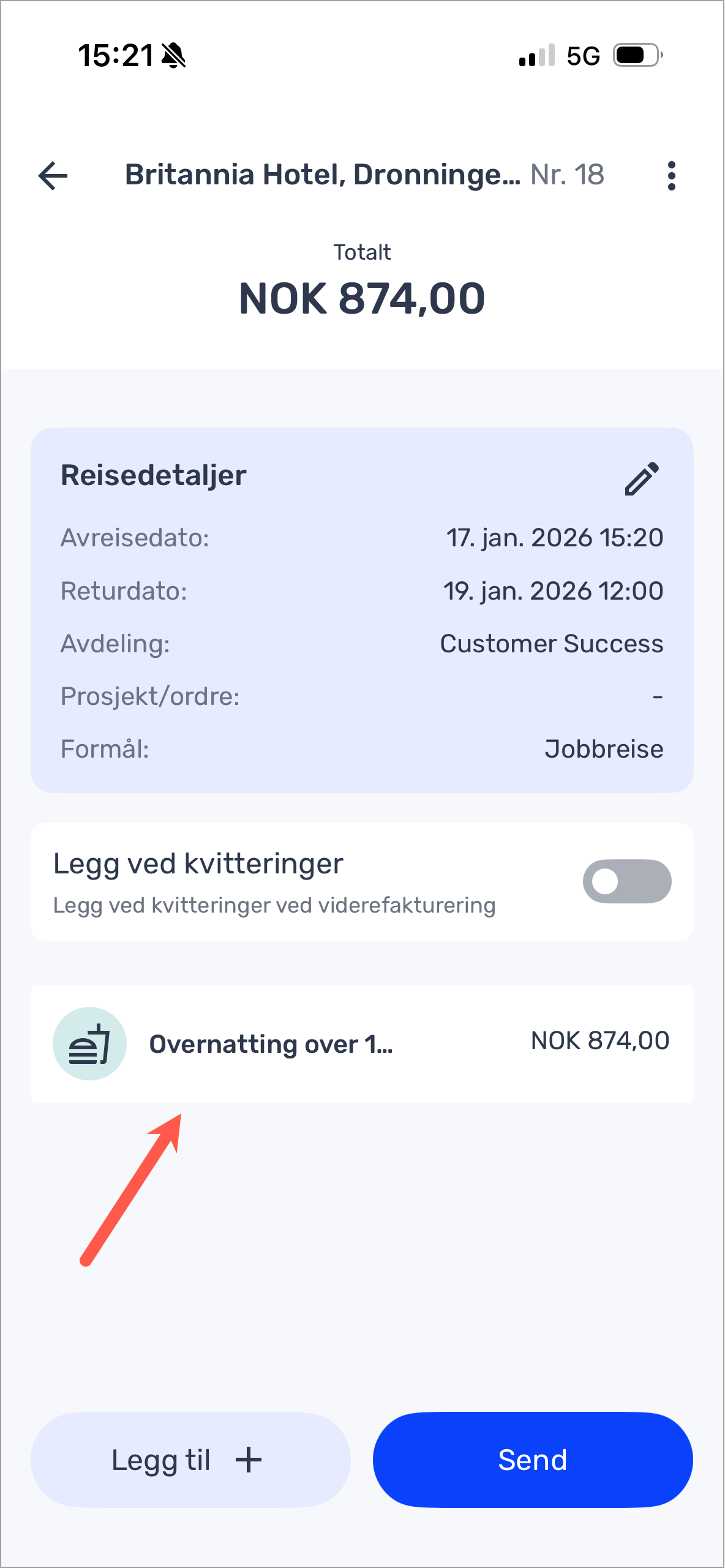Tap the plus icon beside Legg til
Screen dimensions: 725x1568
click(x=249, y=1460)
